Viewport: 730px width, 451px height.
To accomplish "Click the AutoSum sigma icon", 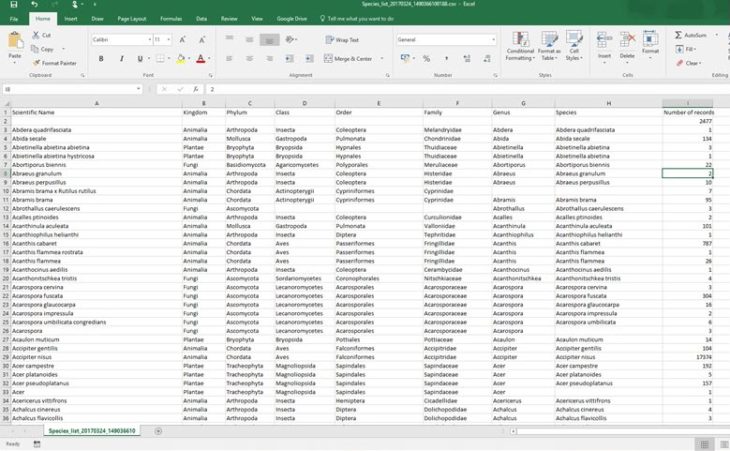I will pyautogui.click(x=678, y=35).
